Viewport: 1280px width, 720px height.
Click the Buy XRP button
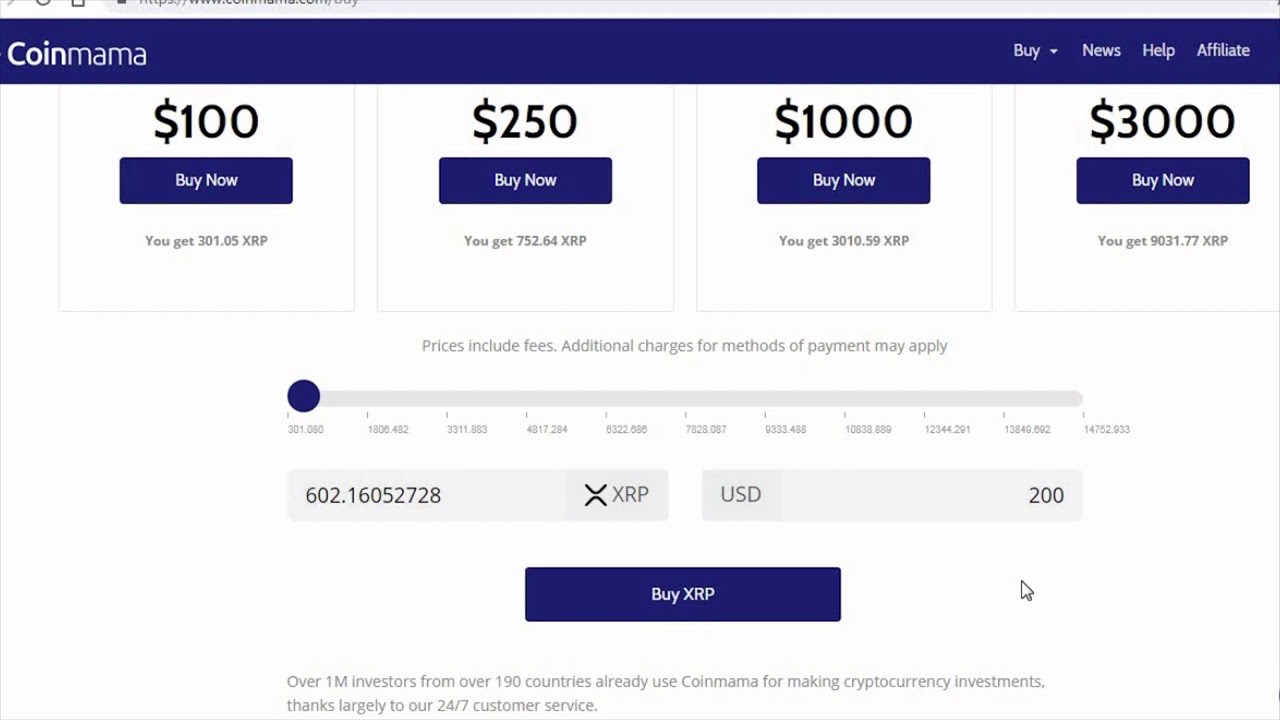682,594
